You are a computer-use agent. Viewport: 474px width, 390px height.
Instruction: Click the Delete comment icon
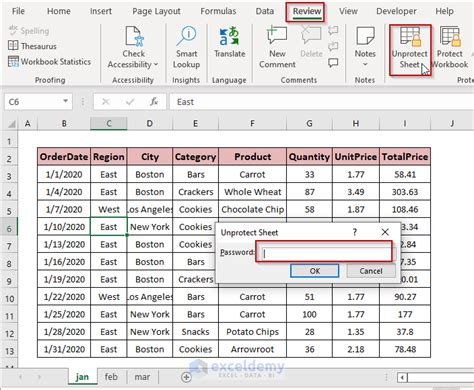pyautogui.click(x=311, y=35)
